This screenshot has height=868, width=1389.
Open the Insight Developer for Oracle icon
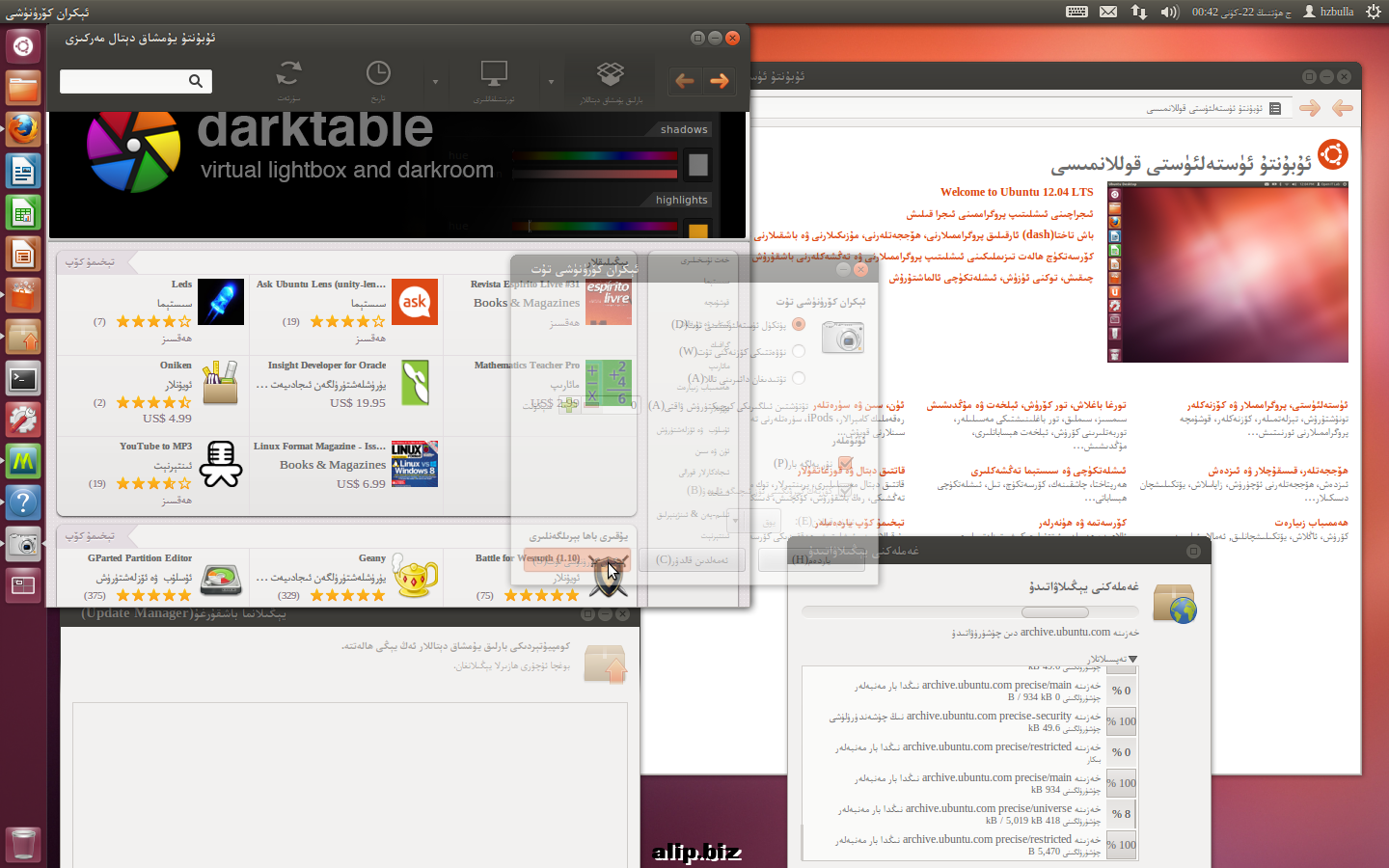[x=415, y=383]
